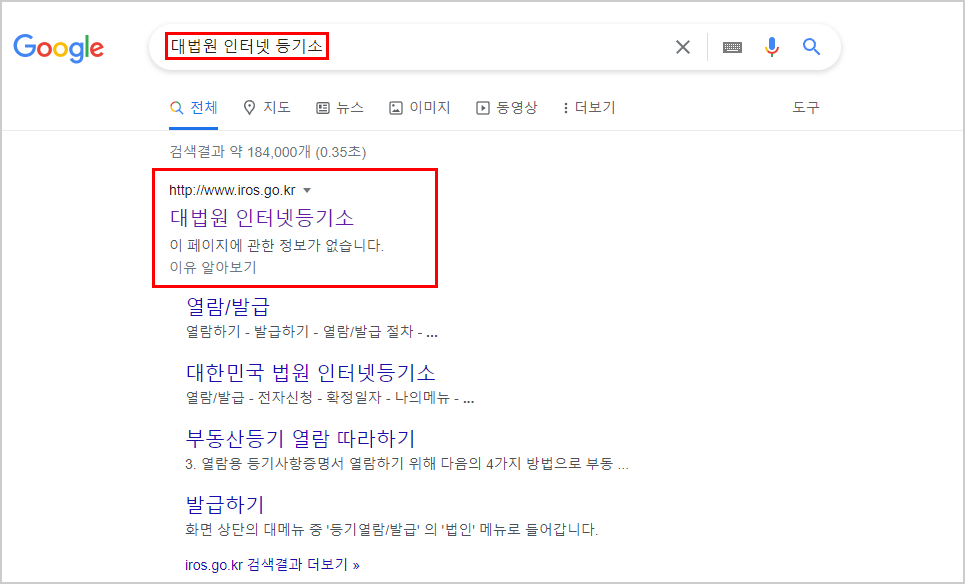Open the 도구 search tools menu
The width and height of the screenshot is (965, 584).
coord(806,107)
